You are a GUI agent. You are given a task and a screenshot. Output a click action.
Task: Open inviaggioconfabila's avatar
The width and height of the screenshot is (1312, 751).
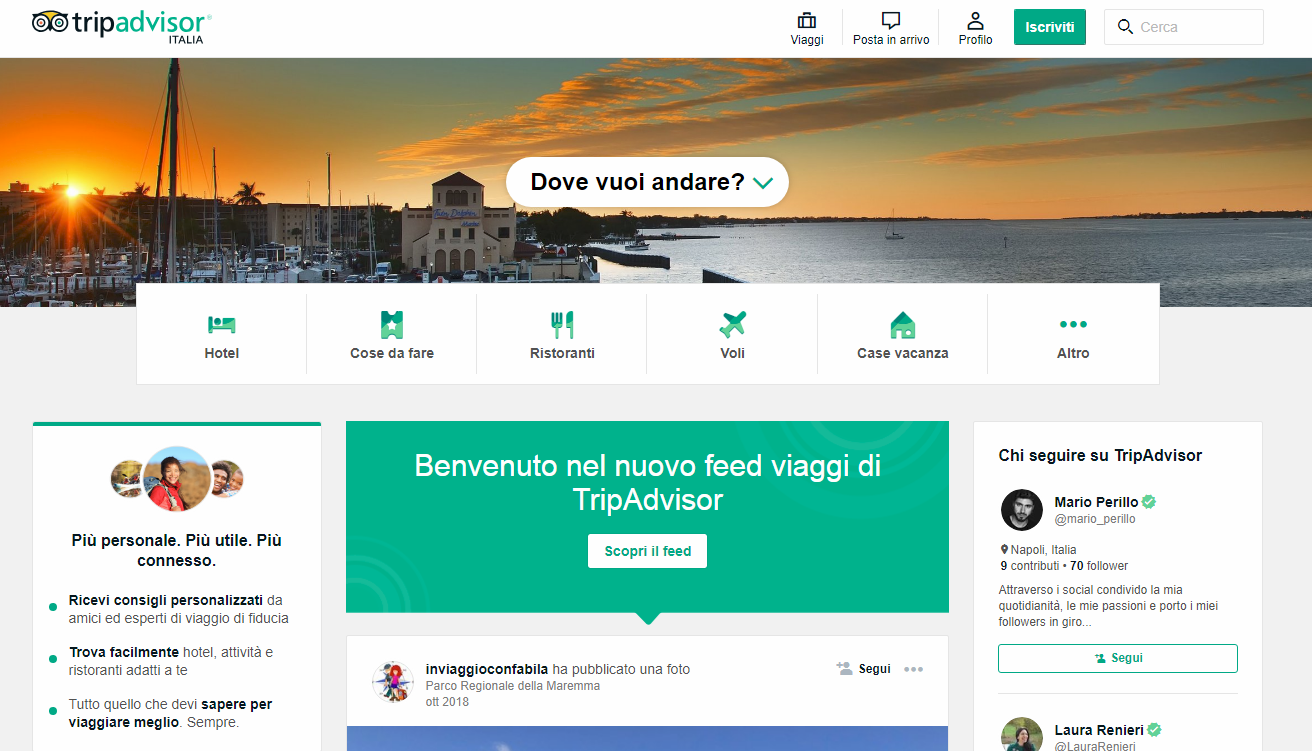tap(393, 681)
